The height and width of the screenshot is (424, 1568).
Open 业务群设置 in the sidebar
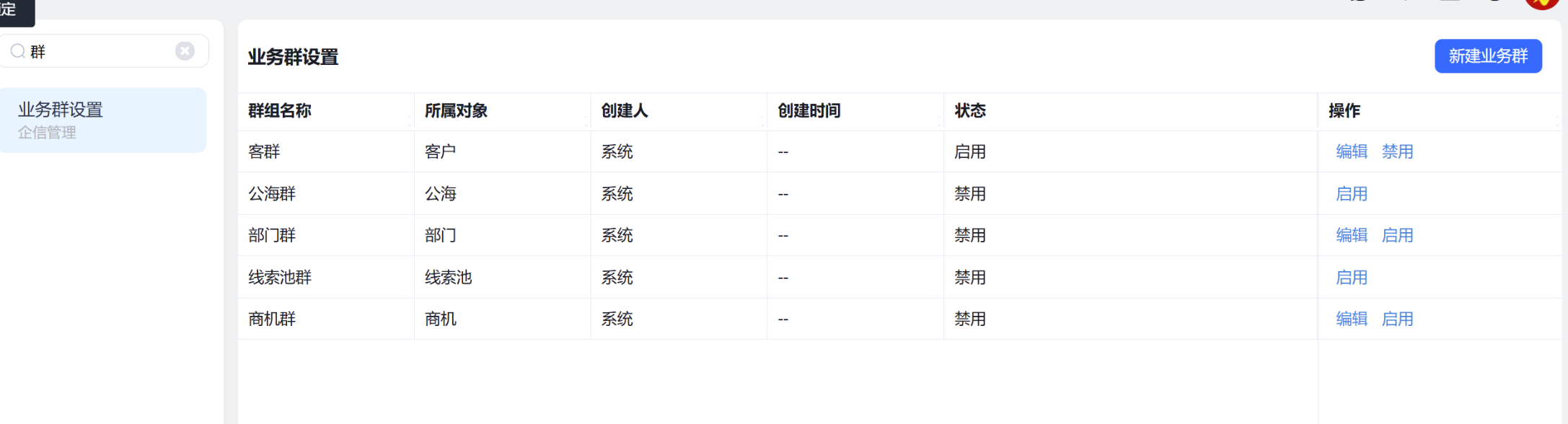click(x=102, y=120)
